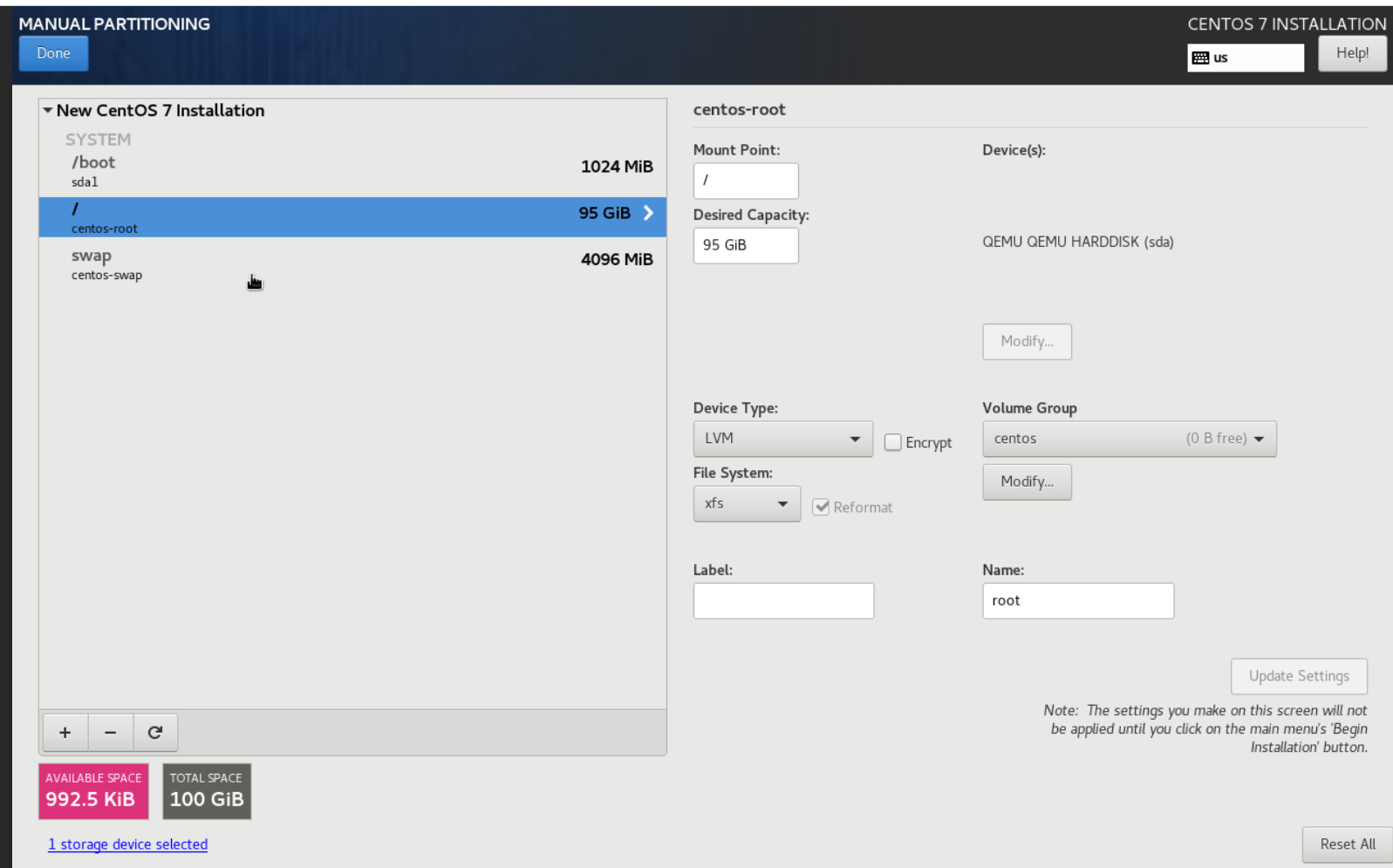This screenshot has height=868, width=1393.
Task: Click the reload storage configuration icon
Action: (155, 732)
